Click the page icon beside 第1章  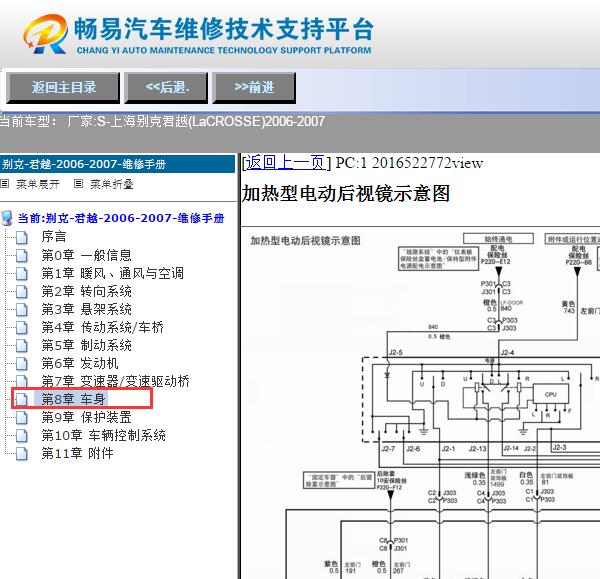[x=21, y=274]
